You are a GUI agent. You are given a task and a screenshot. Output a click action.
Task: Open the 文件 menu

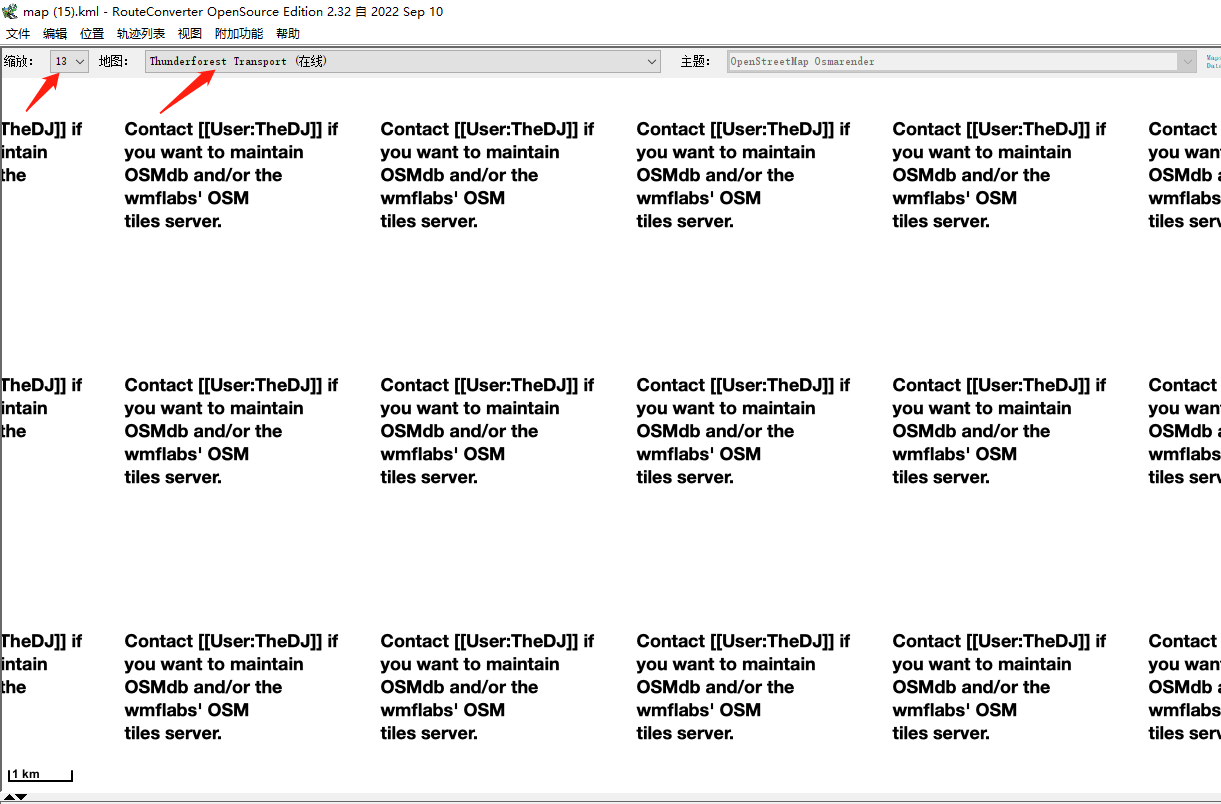(x=18, y=34)
